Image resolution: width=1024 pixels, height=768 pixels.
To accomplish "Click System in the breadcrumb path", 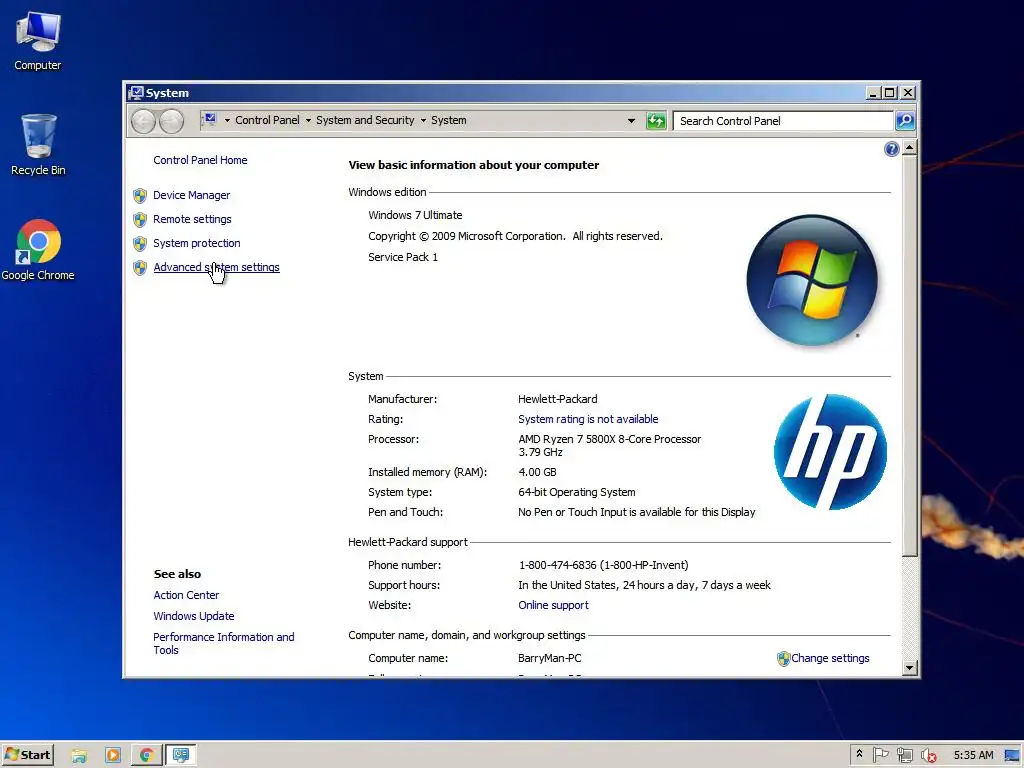I will point(449,120).
